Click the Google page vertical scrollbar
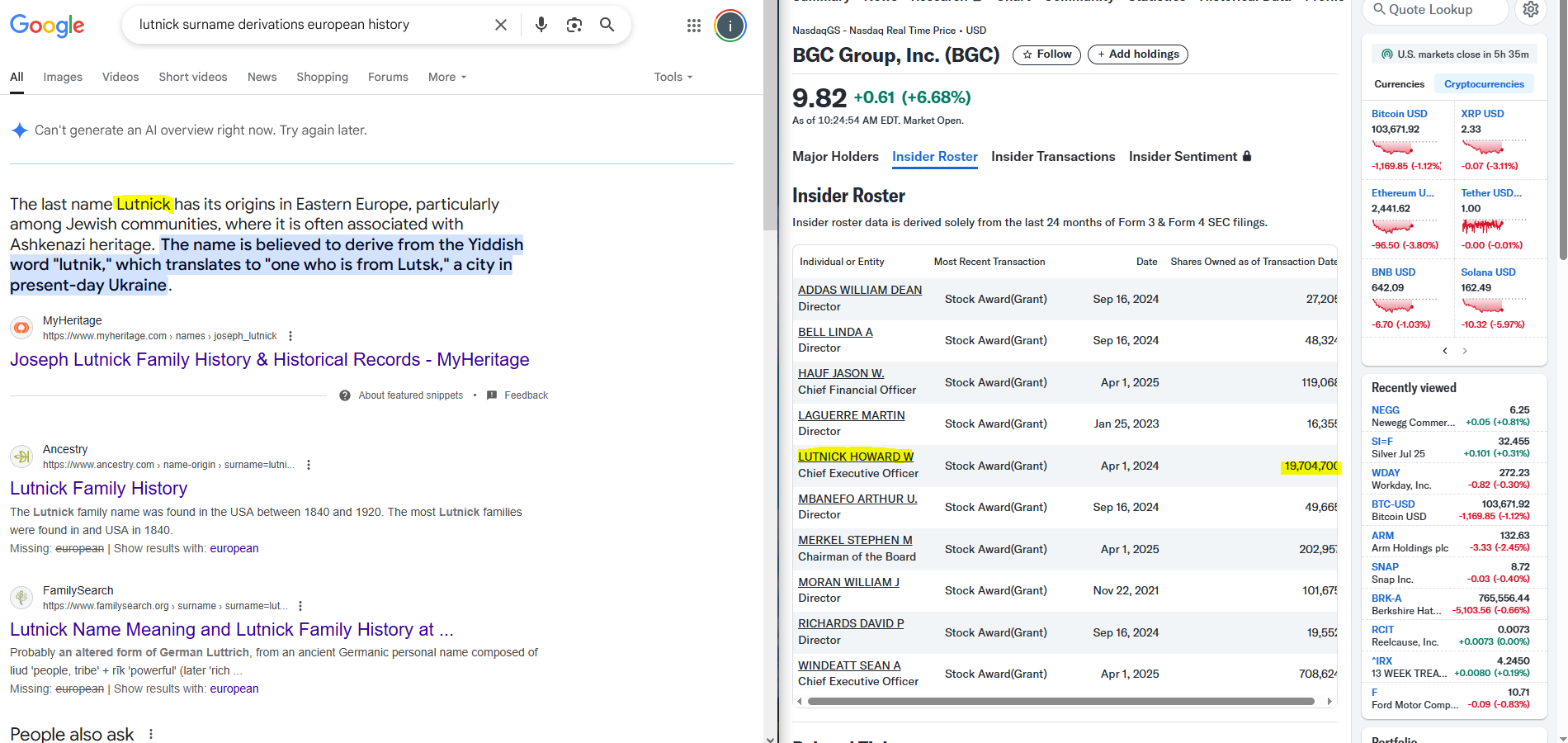This screenshot has width=1568, height=743. point(771,116)
